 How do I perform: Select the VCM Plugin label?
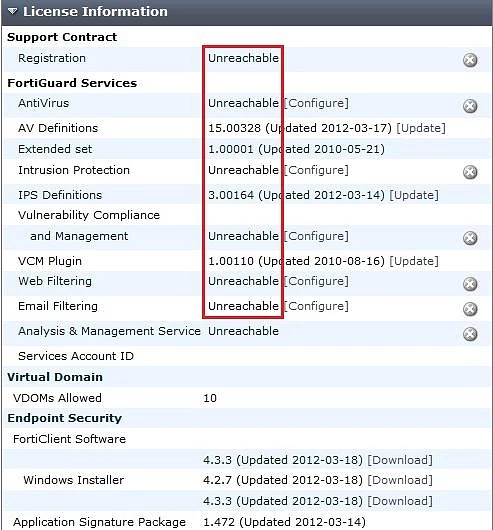(x=50, y=261)
